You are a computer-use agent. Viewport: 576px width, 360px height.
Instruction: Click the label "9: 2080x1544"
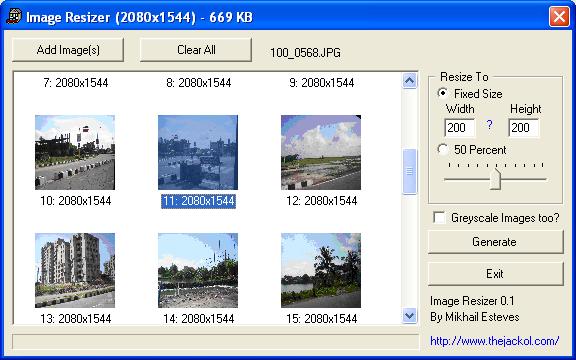[321, 83]
